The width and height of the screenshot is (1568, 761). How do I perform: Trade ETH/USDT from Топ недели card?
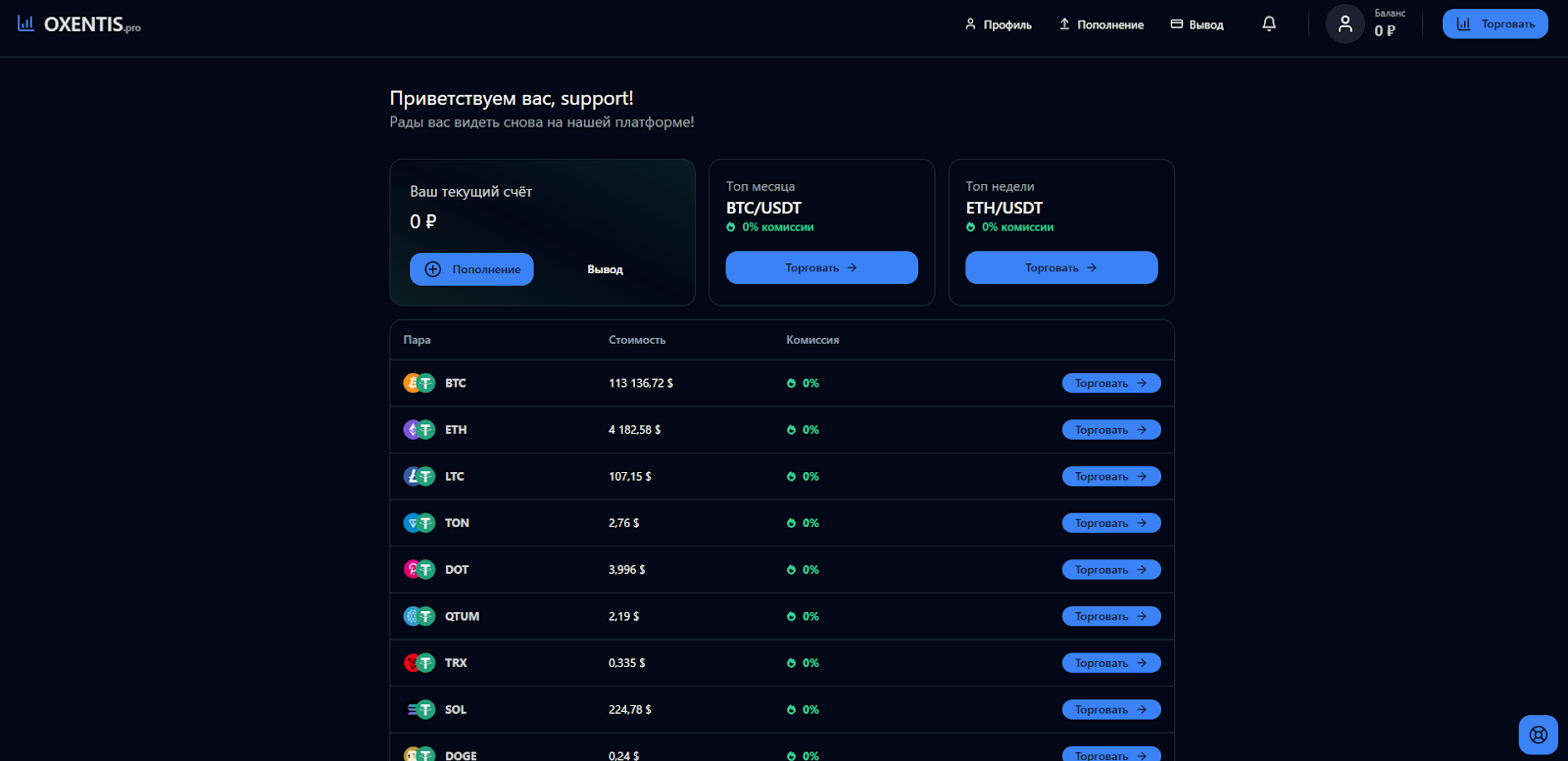(1061, 267)
